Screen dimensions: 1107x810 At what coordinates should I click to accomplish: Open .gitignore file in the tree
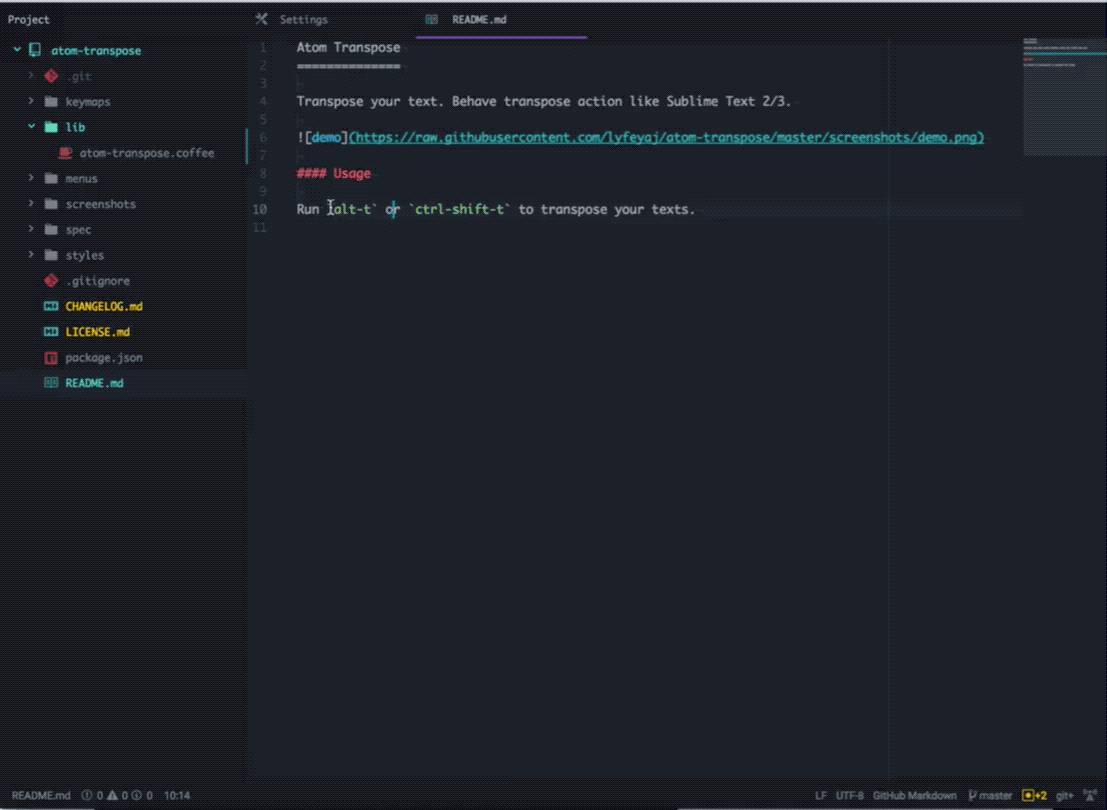(x=97, y=280)
